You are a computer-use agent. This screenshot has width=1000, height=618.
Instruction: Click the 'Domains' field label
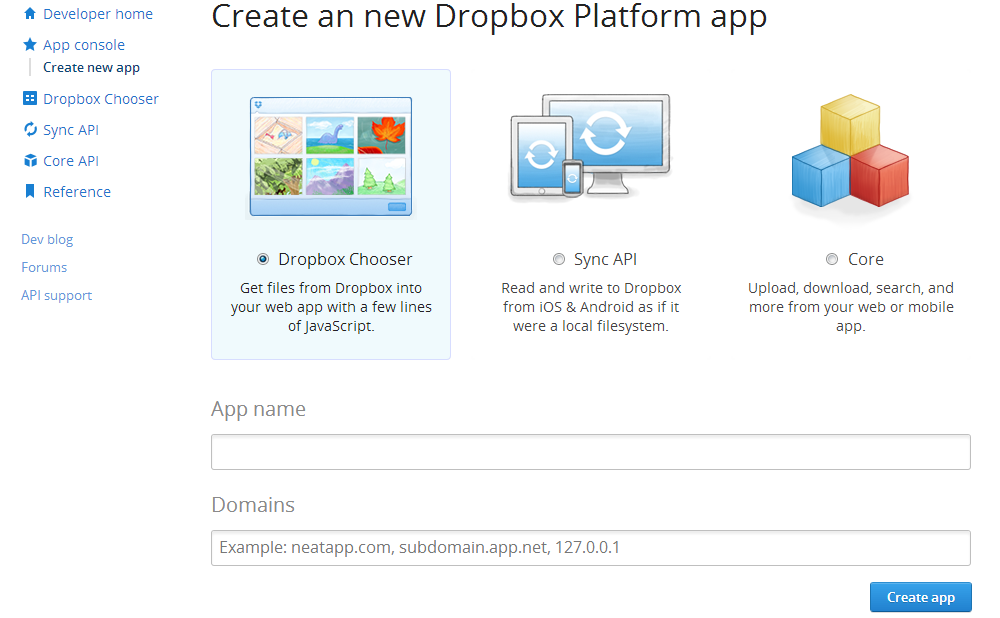(x=253, y=505)
